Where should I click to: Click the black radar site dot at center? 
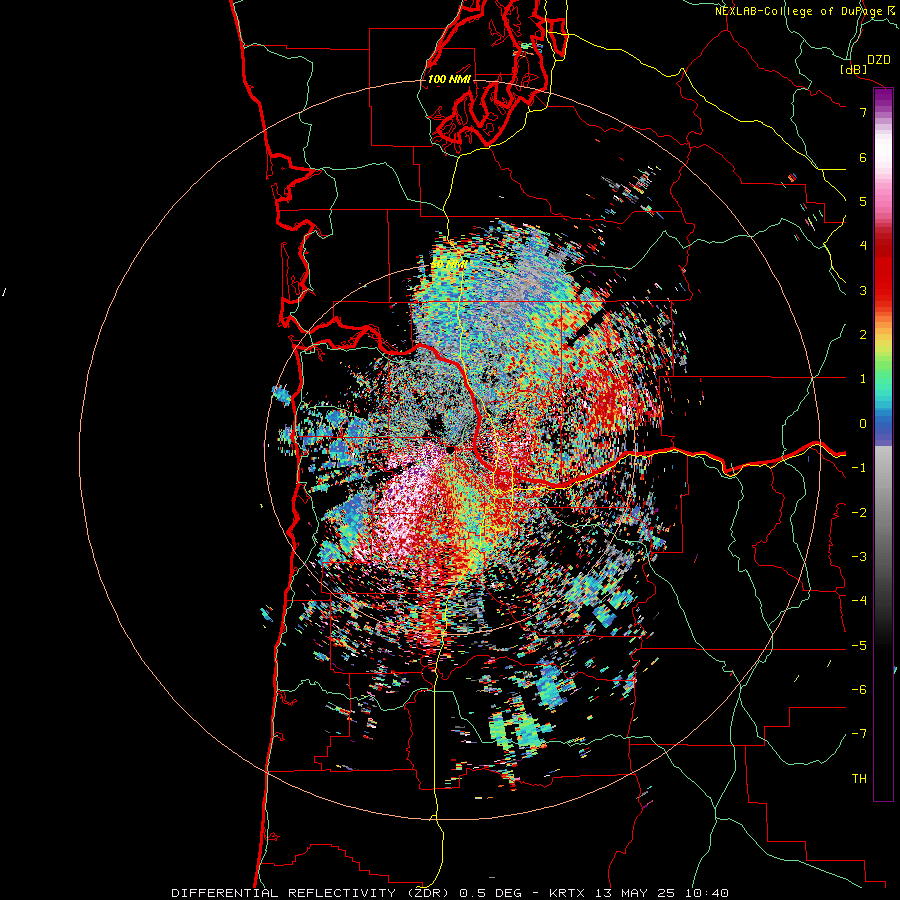tap(451, 450)
